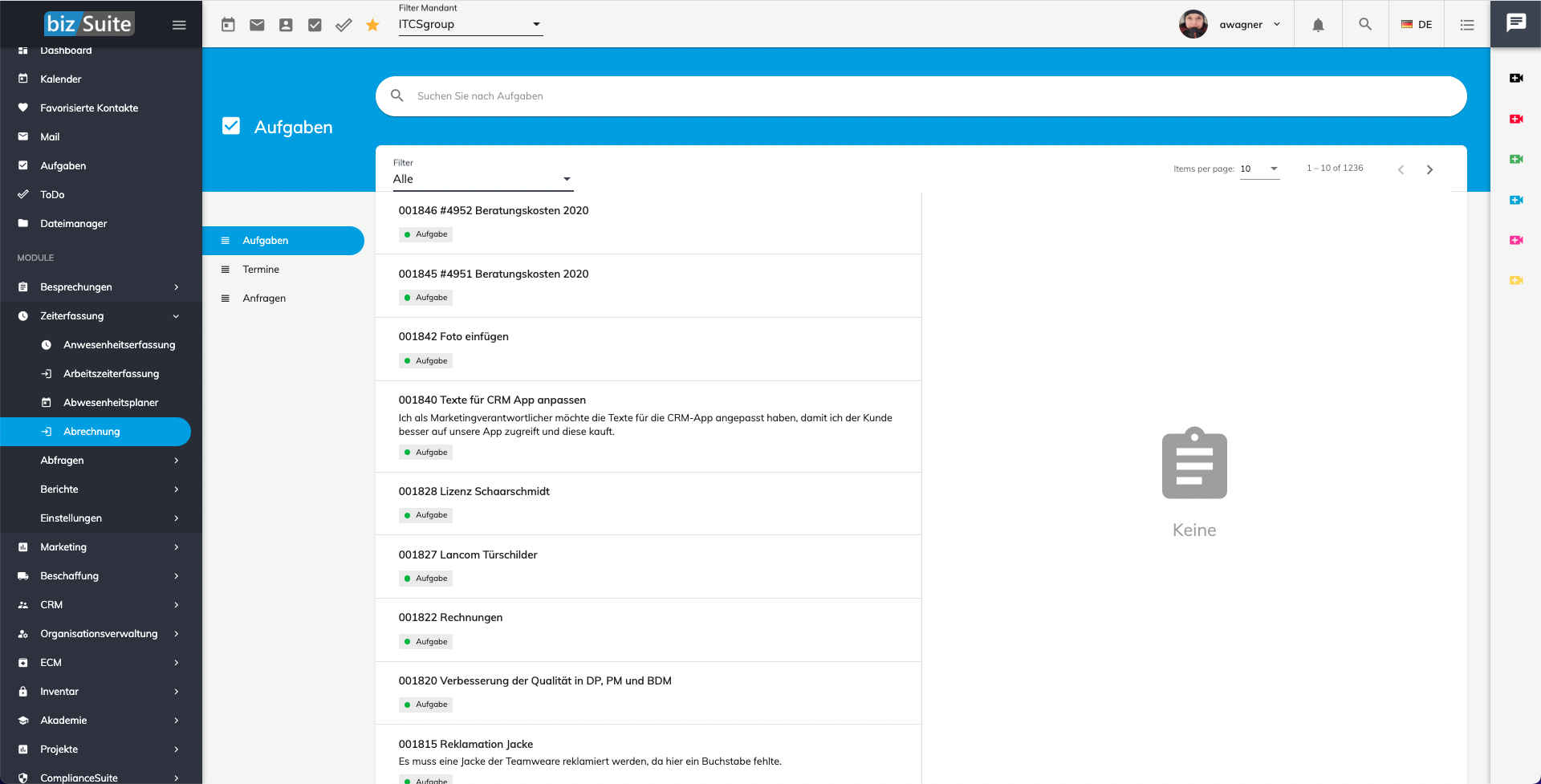
Task: Open Abwesenheitsplaner in sidebar
Action: coord(111,403)
